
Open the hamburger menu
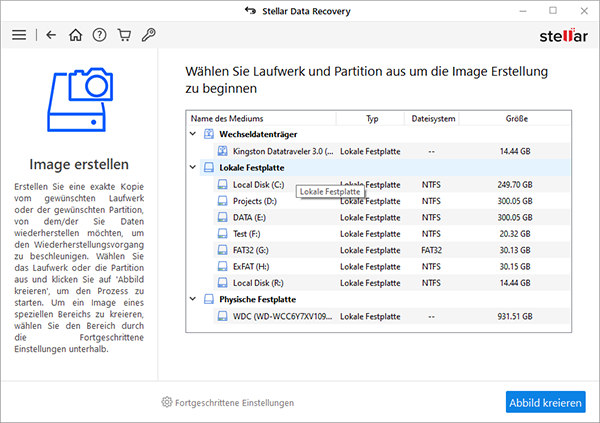point(19,35)
